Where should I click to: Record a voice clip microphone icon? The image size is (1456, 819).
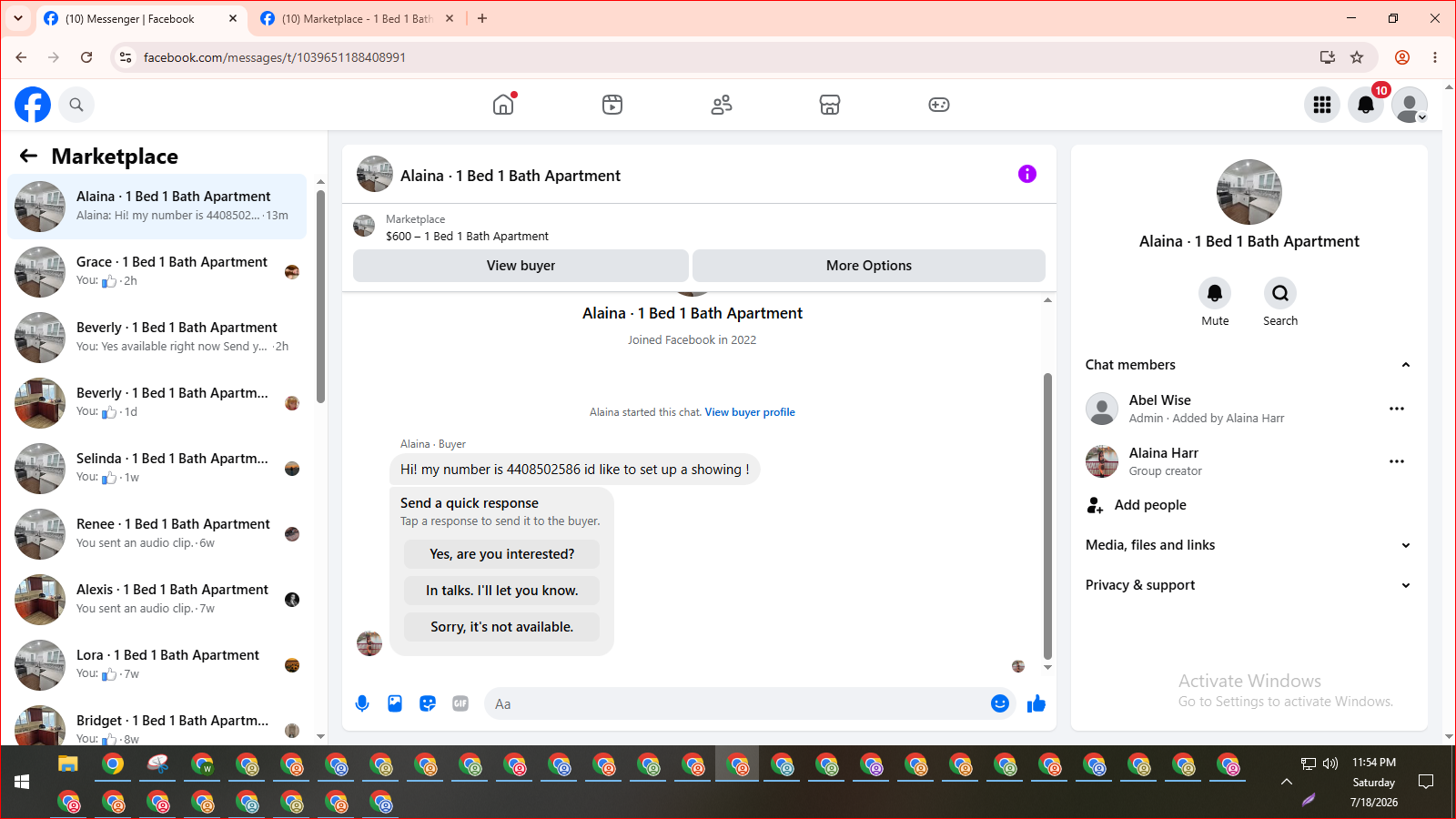click(362, 703)
